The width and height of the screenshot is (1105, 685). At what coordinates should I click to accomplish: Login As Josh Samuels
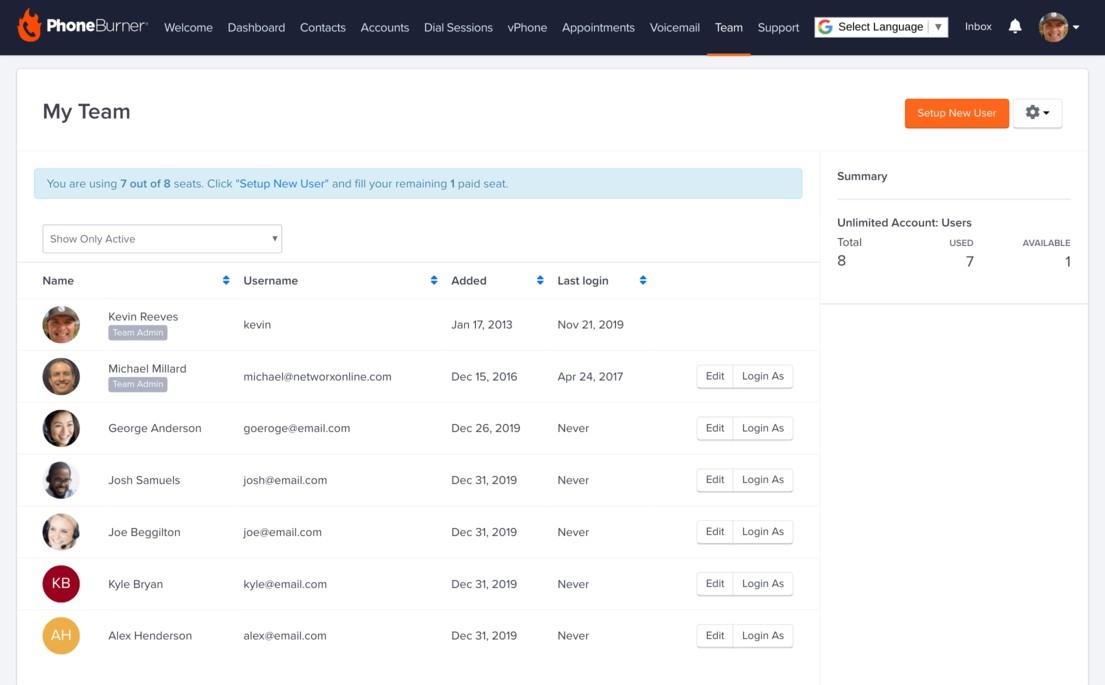point(763,480)
